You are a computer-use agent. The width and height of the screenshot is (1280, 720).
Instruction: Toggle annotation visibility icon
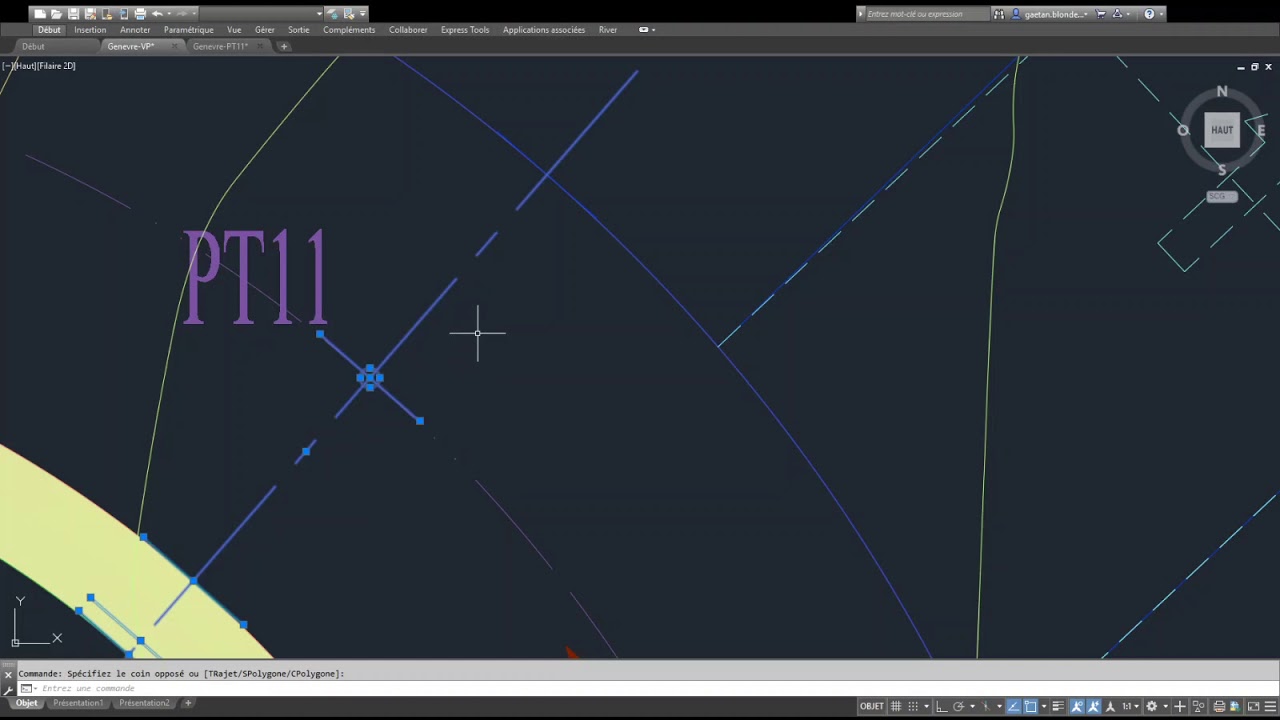[x=1077, y=706]
